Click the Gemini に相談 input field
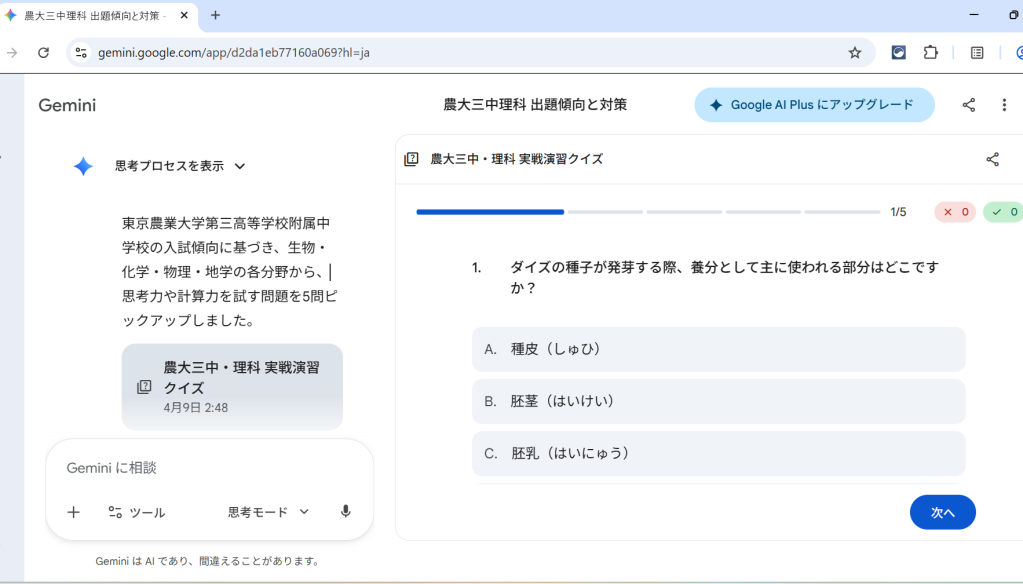1023x584 pixels. [210, 468]
